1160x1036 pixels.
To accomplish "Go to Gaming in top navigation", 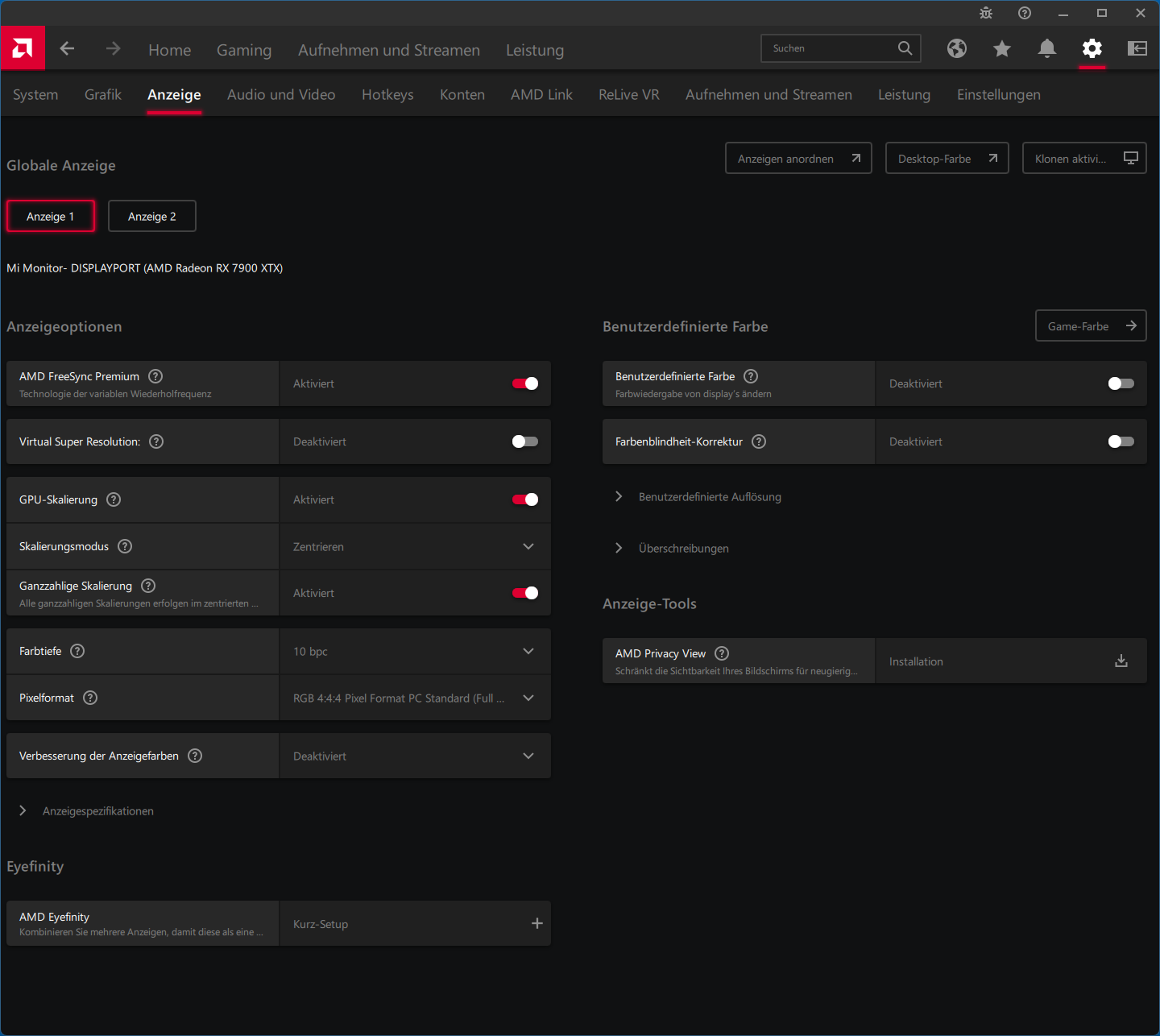I will pos(244,50).
